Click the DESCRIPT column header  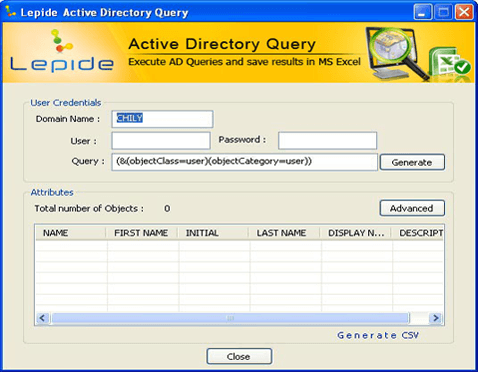[x=418, y=233]
